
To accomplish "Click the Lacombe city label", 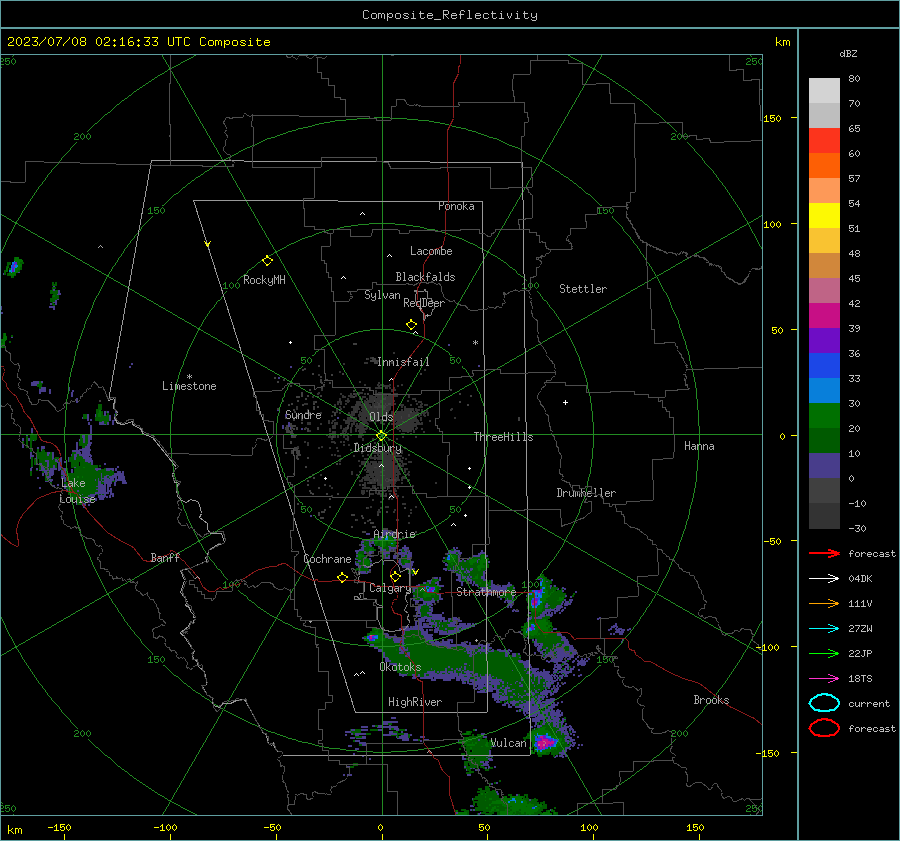I will click(x=431, y=251).
